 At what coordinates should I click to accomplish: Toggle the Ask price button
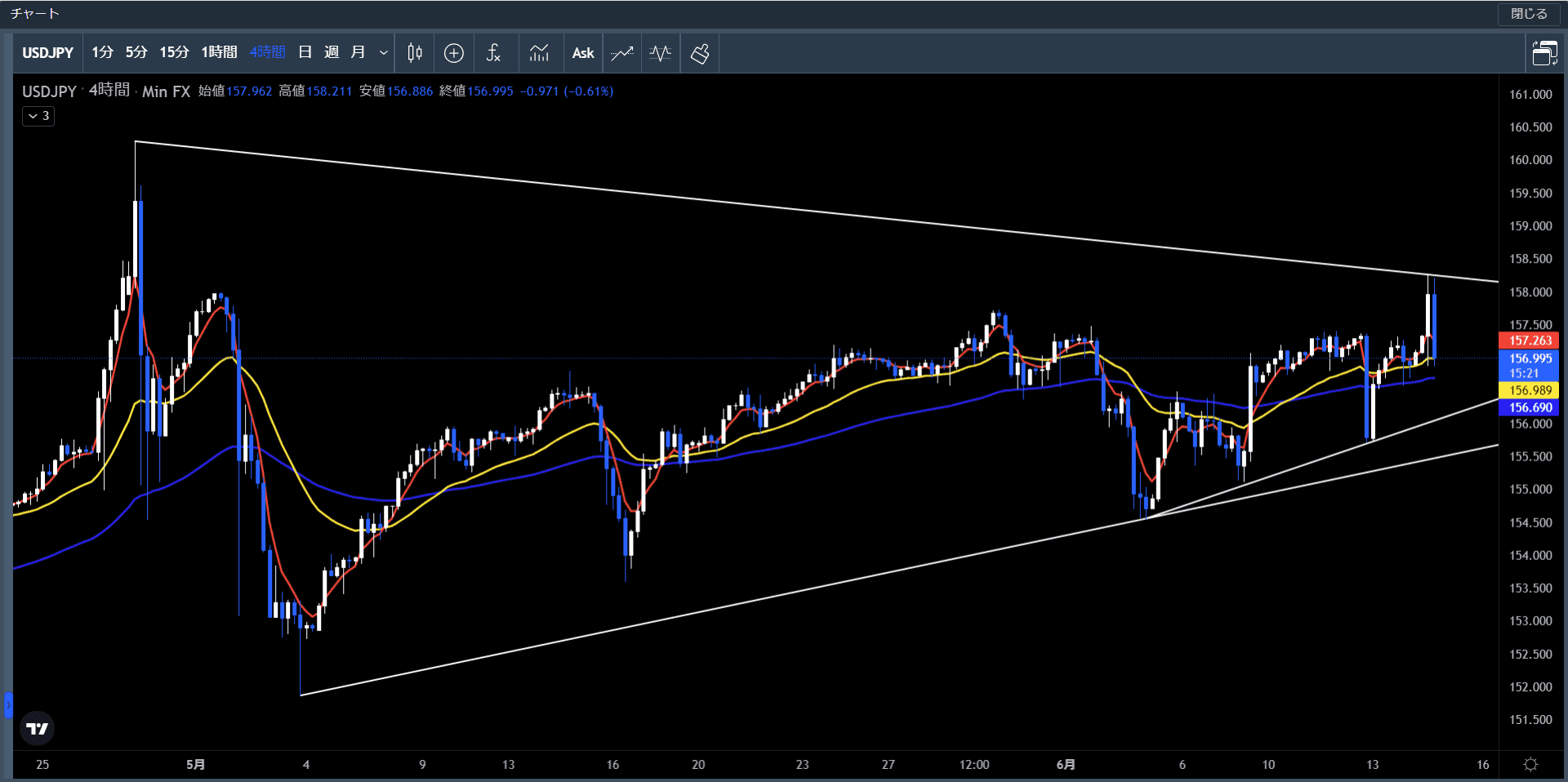(x=583, y=53)
